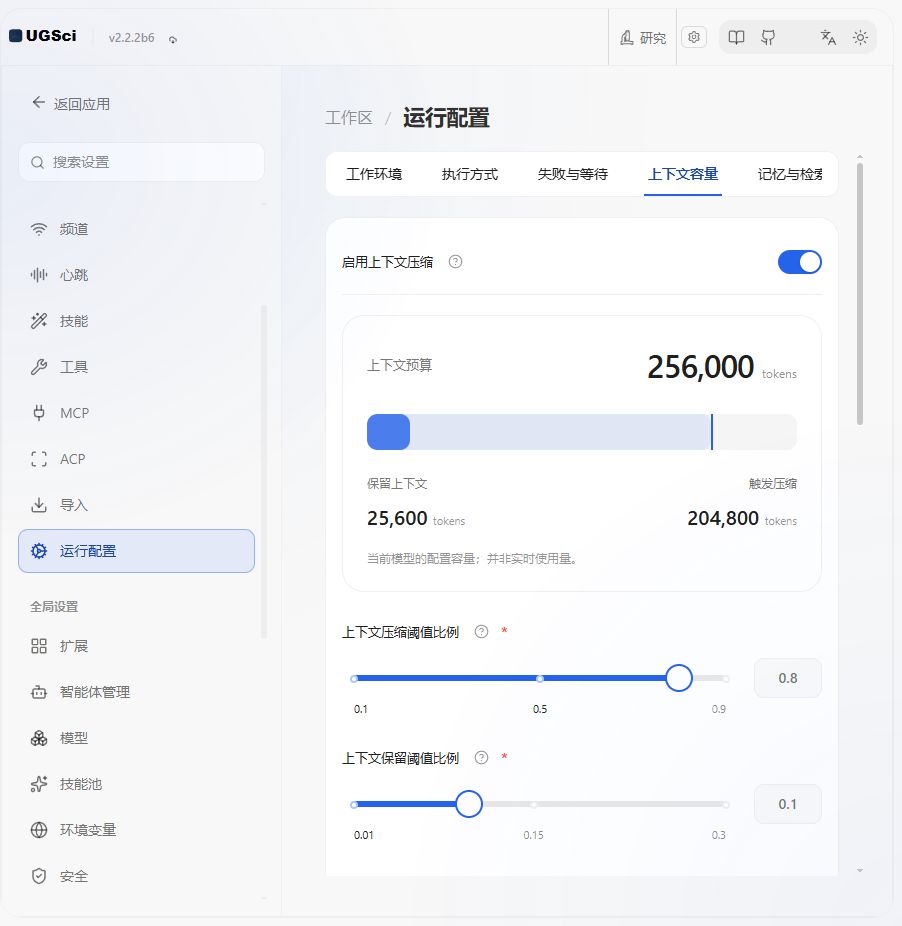Screen dimensions: 902x926
Task: Click the 25,600 tokens value
Action: pos(397,519)
